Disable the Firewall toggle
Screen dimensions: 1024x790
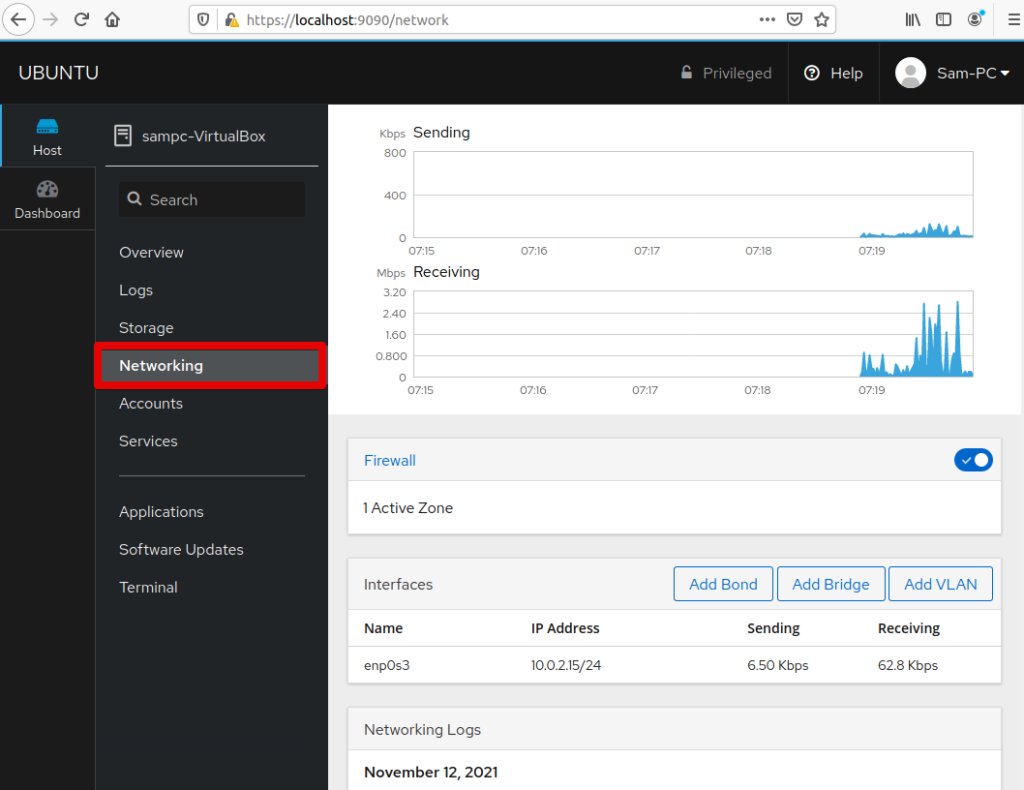pos(973,460)
